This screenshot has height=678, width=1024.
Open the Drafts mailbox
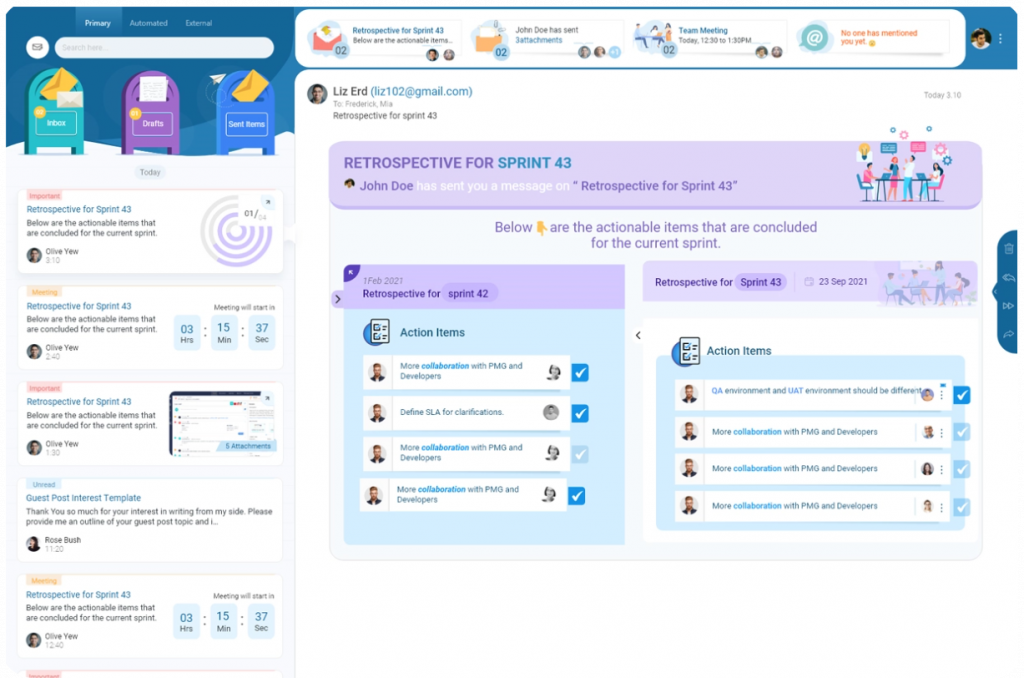pyautogui.click(x=151, y=113)
